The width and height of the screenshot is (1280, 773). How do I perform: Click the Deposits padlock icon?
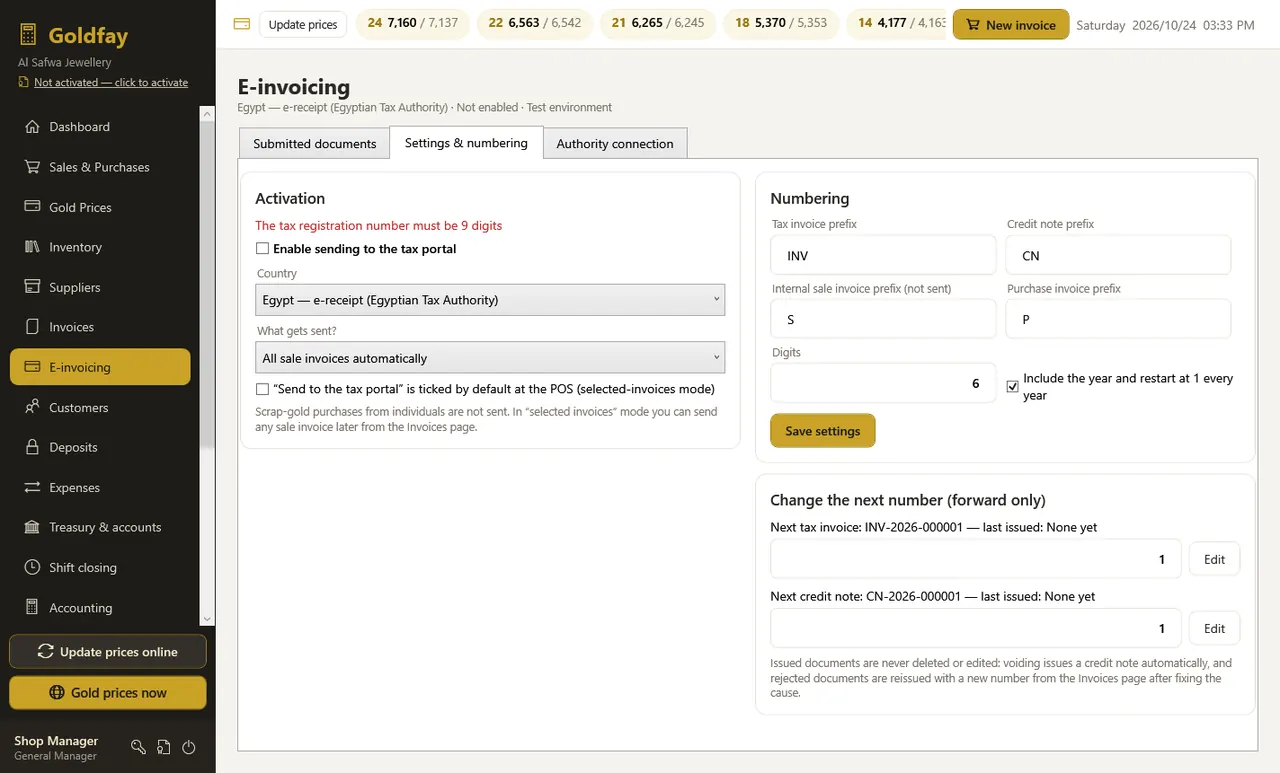tap(31, 447)
